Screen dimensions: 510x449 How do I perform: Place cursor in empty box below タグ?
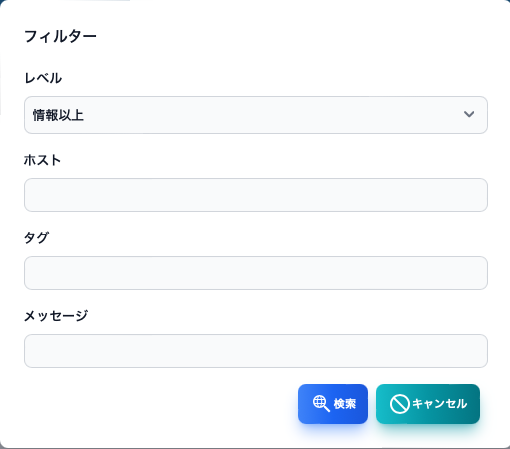(x=256, y=273)
